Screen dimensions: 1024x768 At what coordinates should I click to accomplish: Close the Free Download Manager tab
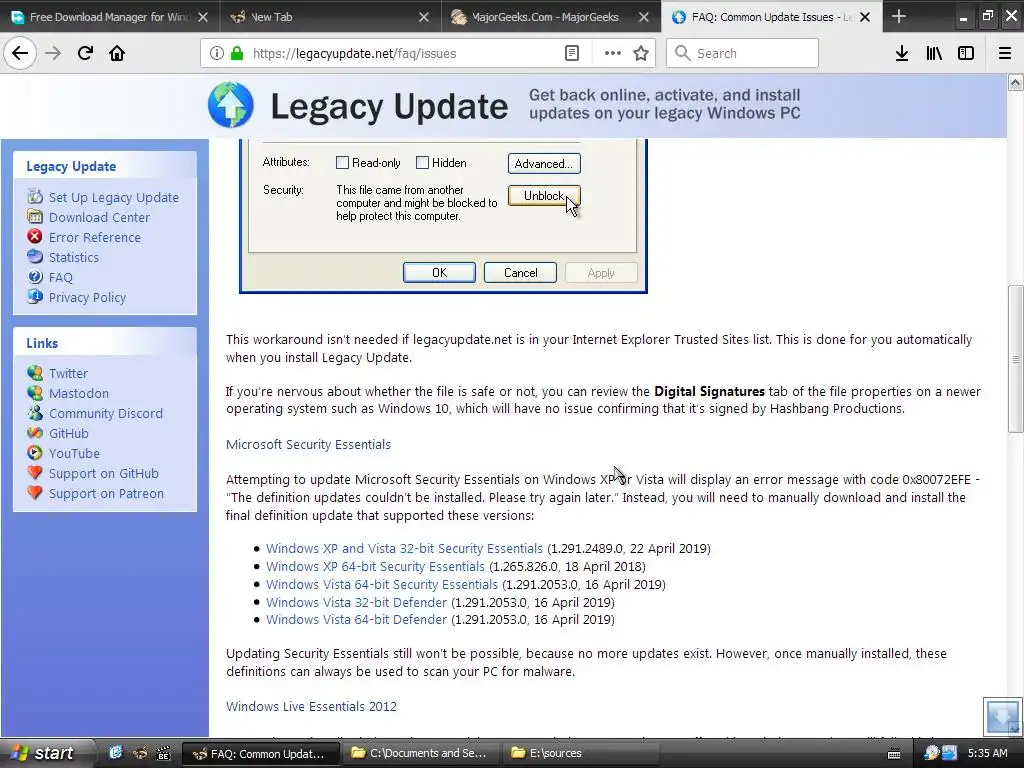pyautogui.click(x=203, y=17)
